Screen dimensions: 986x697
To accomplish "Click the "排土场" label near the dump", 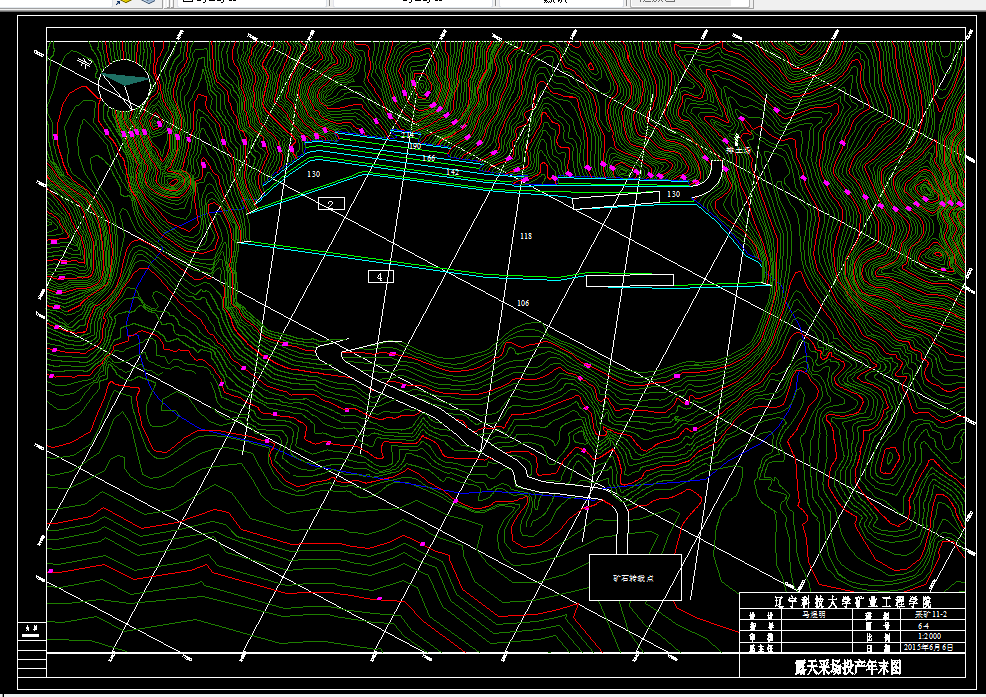I will (x=739, y=151).
